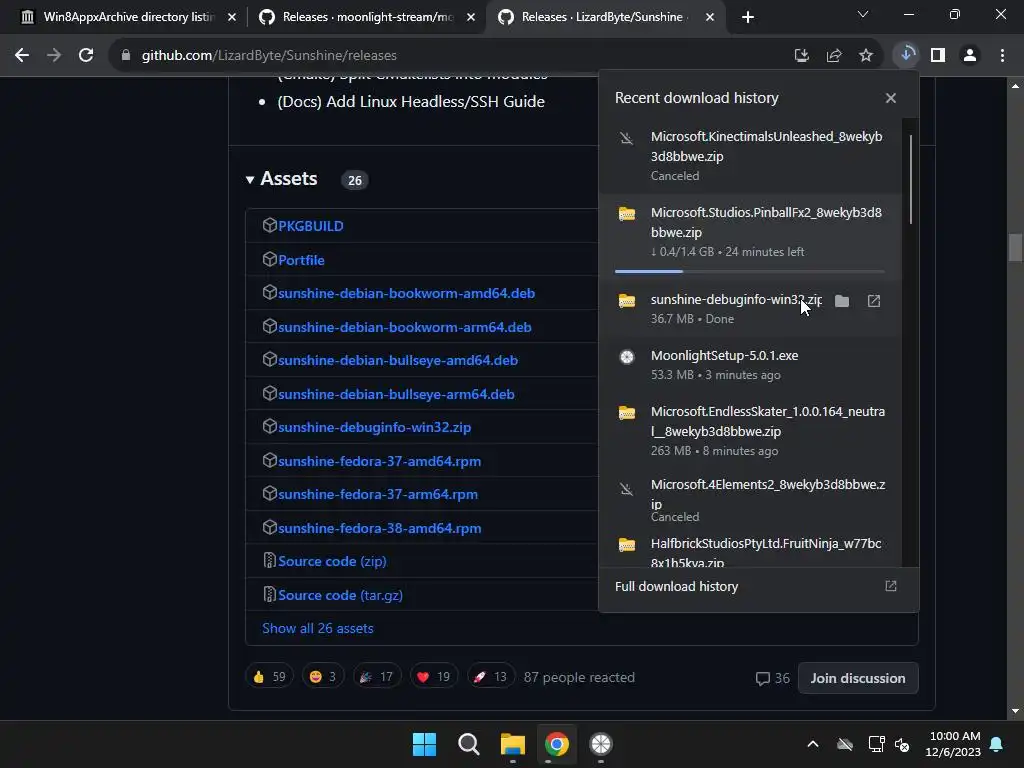Download sunshine-debian-bookworm-arm64.deb
The height and width of the screenshot is (768, 1024).
pyautogui.click(x=404, y=327)
